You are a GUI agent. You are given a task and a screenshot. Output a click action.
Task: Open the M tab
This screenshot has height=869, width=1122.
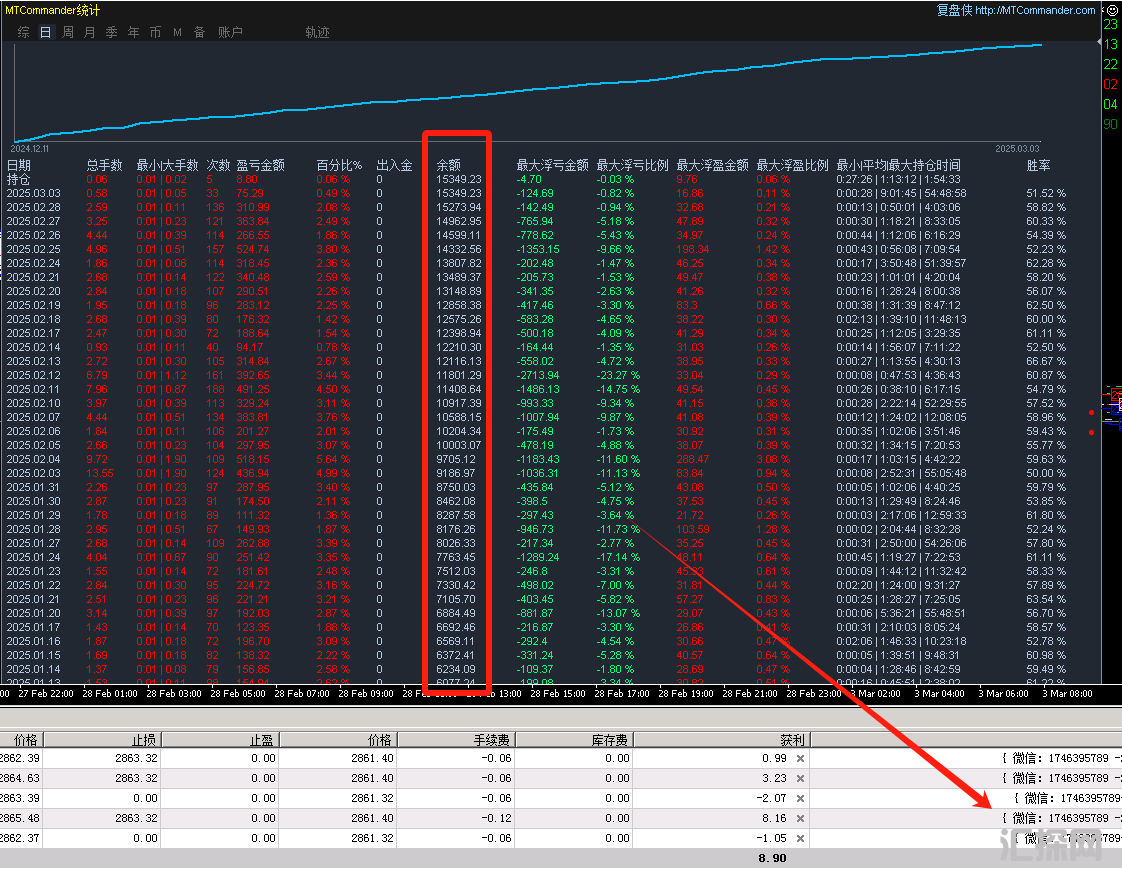click(177, 32)
